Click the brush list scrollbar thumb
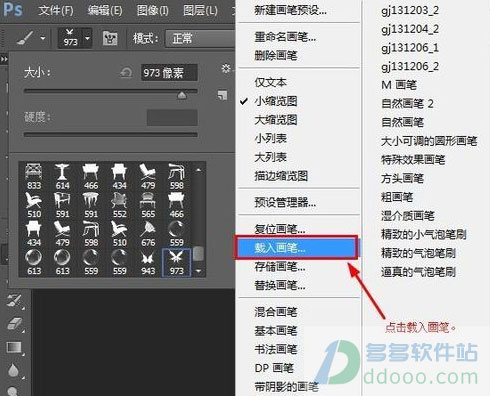This screenshot has width=490, height=396. tap(199, 253)
